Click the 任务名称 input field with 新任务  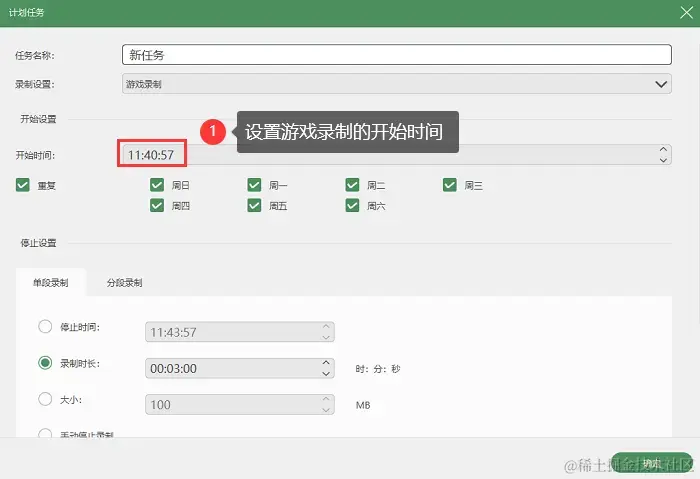coord(396,55)
